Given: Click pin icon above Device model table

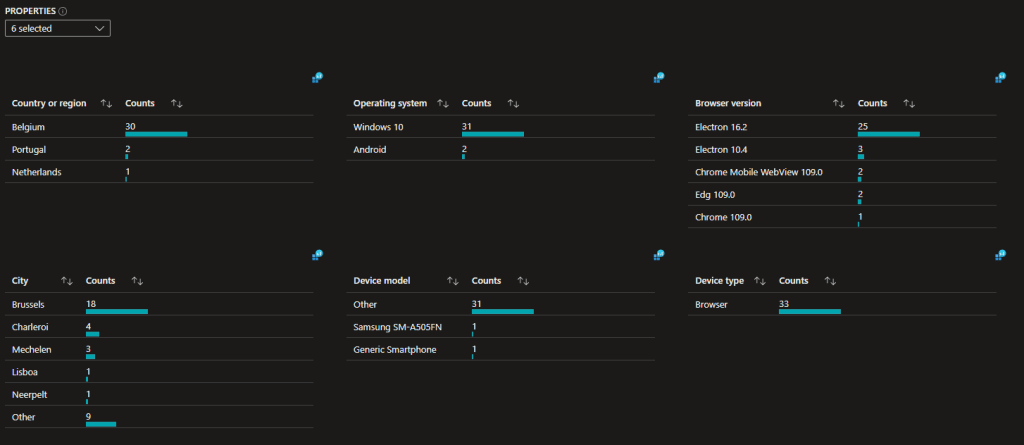Looking at the screenshot, I should pos(659,255).
